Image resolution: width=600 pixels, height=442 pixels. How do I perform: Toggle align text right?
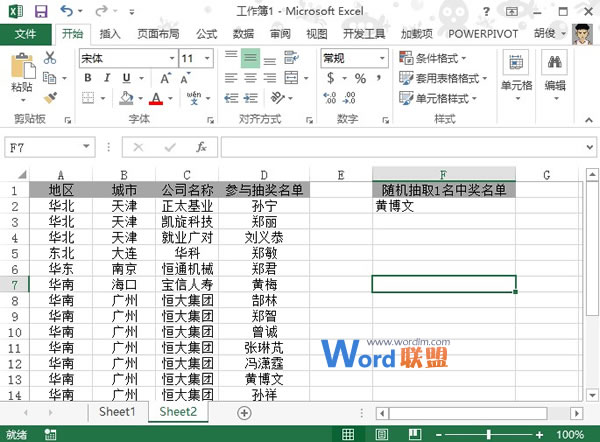click(x=270, y=78)
